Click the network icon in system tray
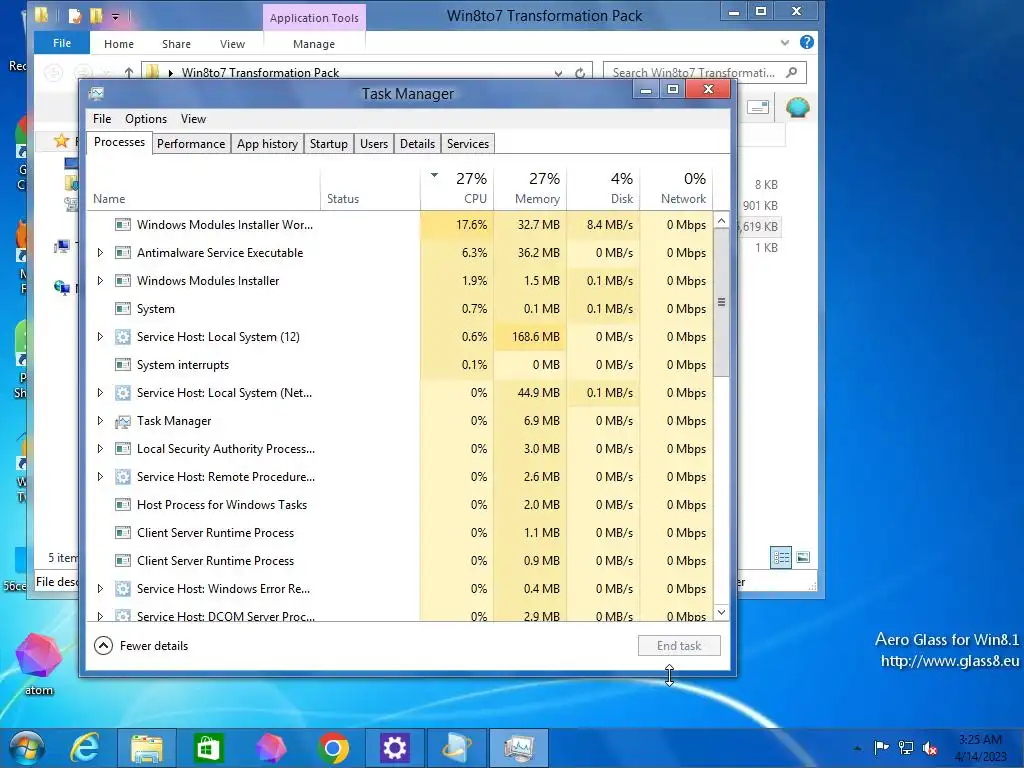This screenshot has width=1024, height=768. (906, 747)
